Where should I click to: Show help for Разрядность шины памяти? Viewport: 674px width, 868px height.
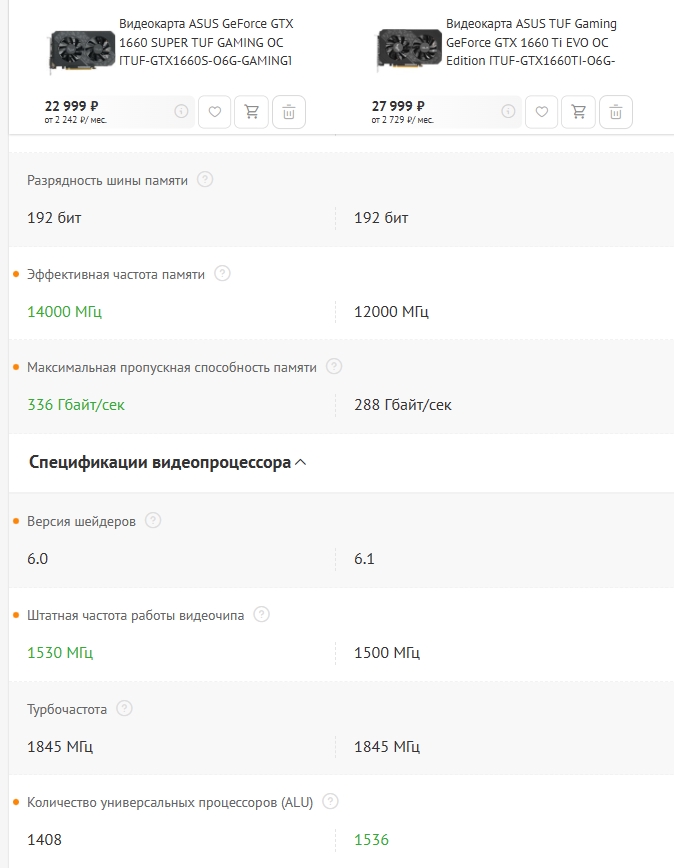[205, 179]
